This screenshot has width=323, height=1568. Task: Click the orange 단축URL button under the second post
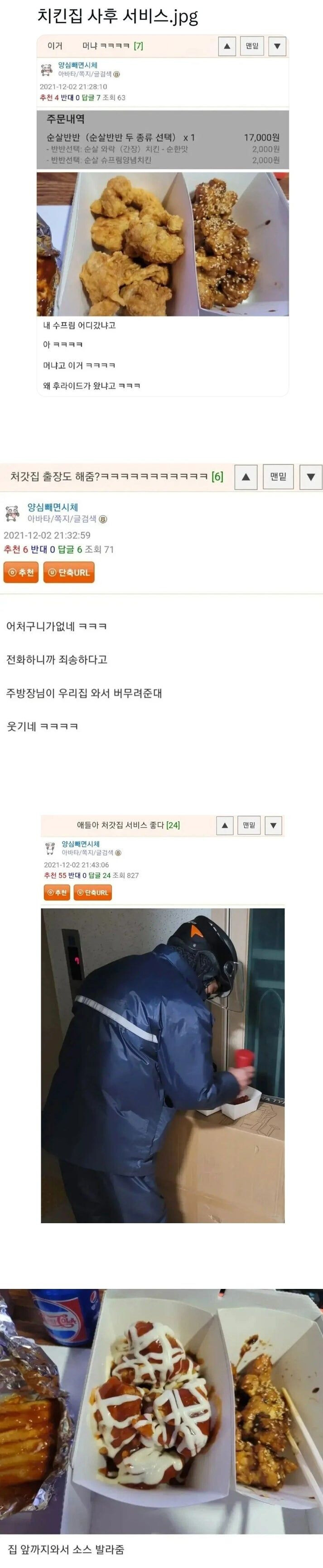pos(69,572)
